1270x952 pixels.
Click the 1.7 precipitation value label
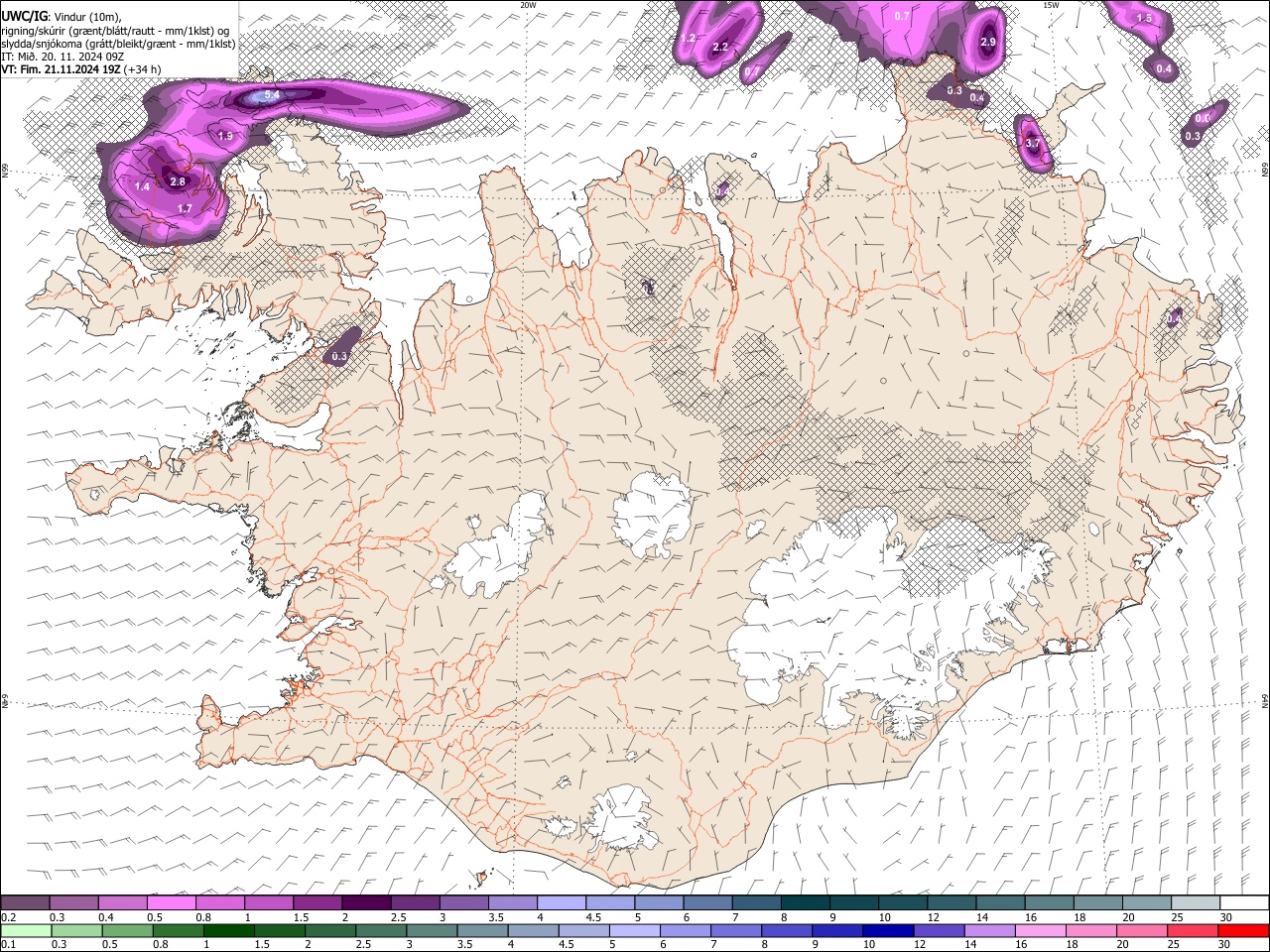point(185,209)
